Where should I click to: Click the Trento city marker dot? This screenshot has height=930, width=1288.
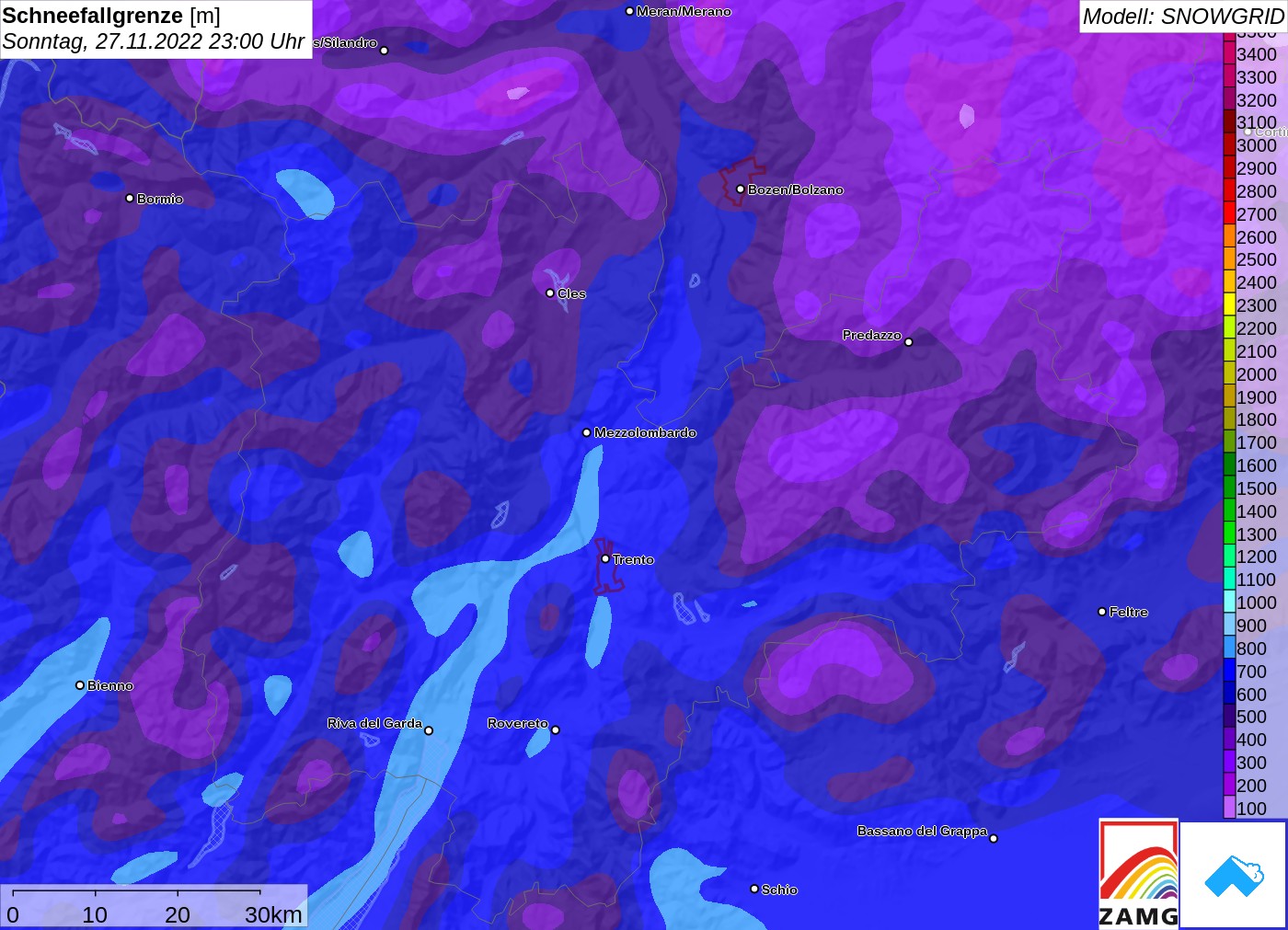[x=605, y=559]
